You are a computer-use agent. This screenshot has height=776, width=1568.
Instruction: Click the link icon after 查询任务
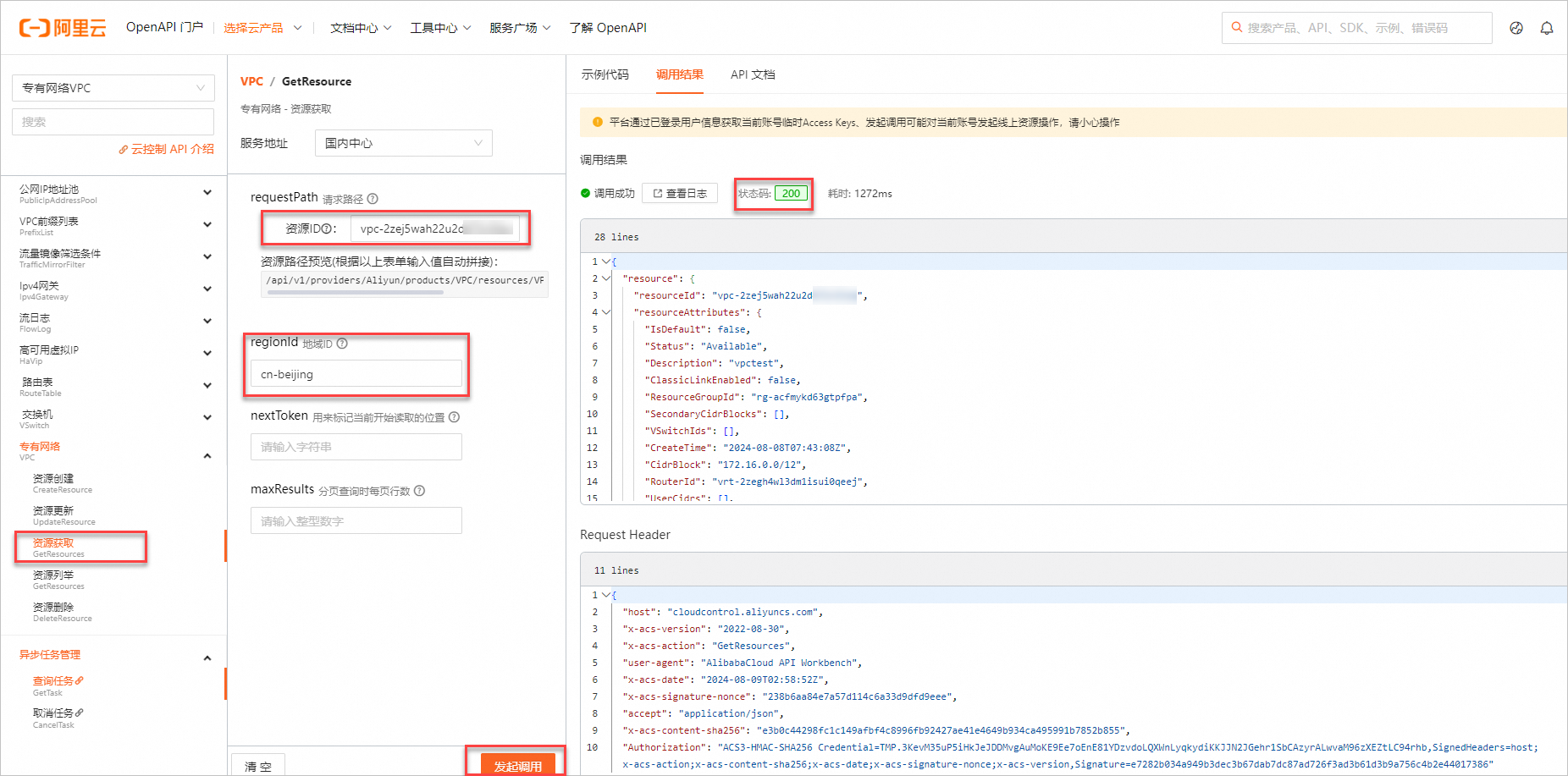coord(80,680)
